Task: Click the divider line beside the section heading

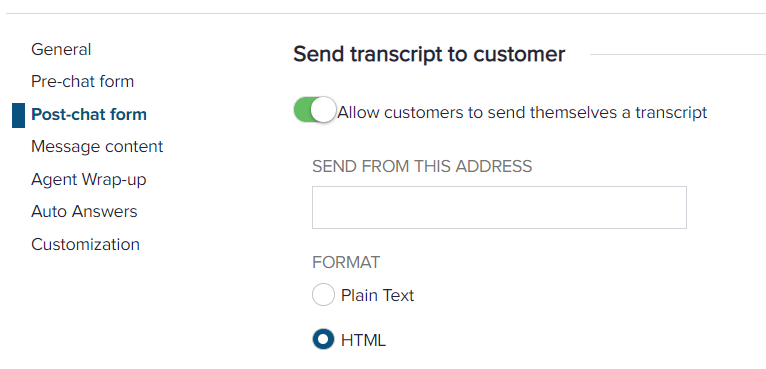Action: [x=678, y=54]
